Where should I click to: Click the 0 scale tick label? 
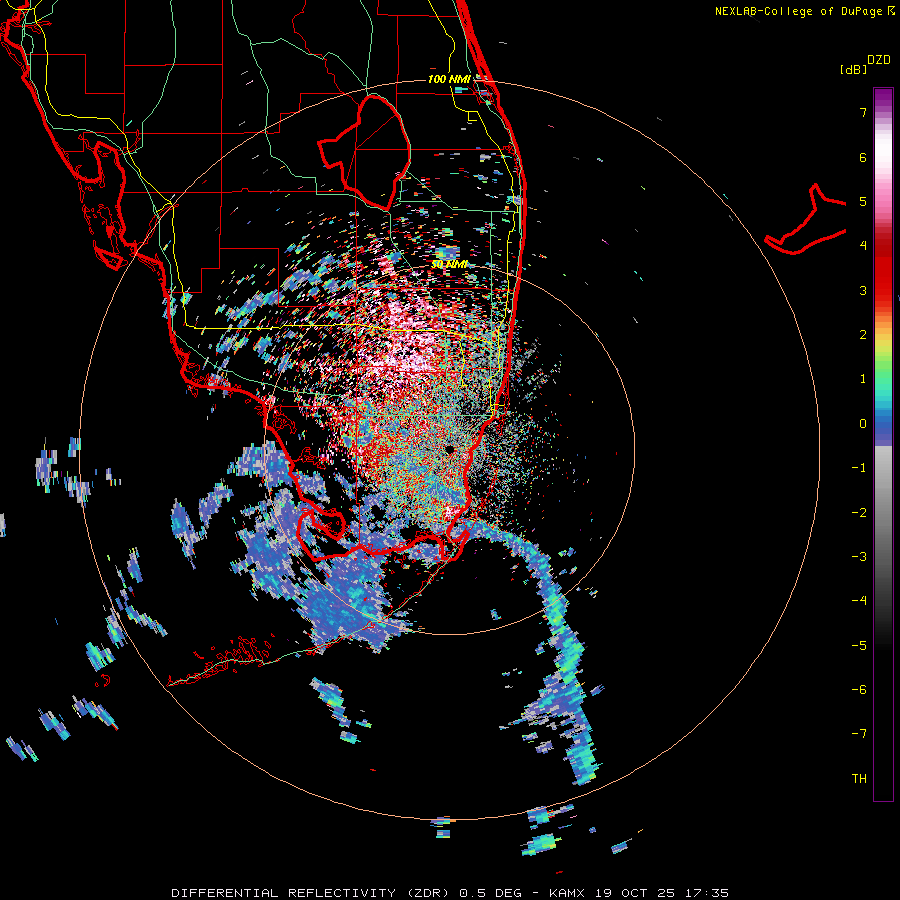(863, 424)
